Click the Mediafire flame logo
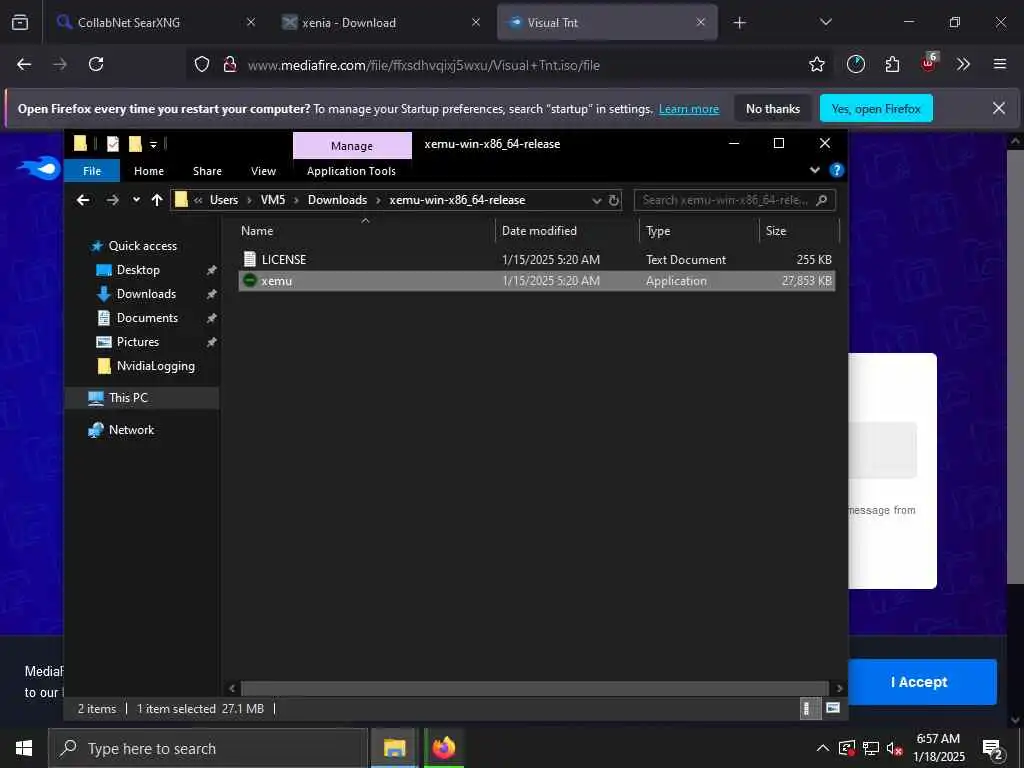Image resolution: width=1024 pixels, height=768 pixels. 39,169
